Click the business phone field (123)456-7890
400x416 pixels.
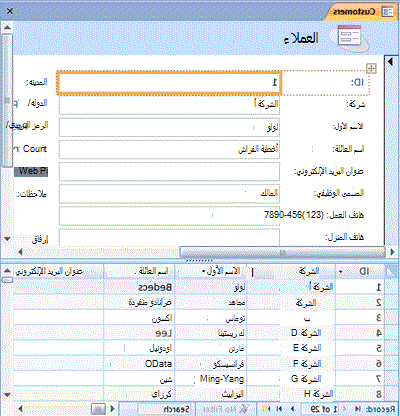[x=169, y=215]
